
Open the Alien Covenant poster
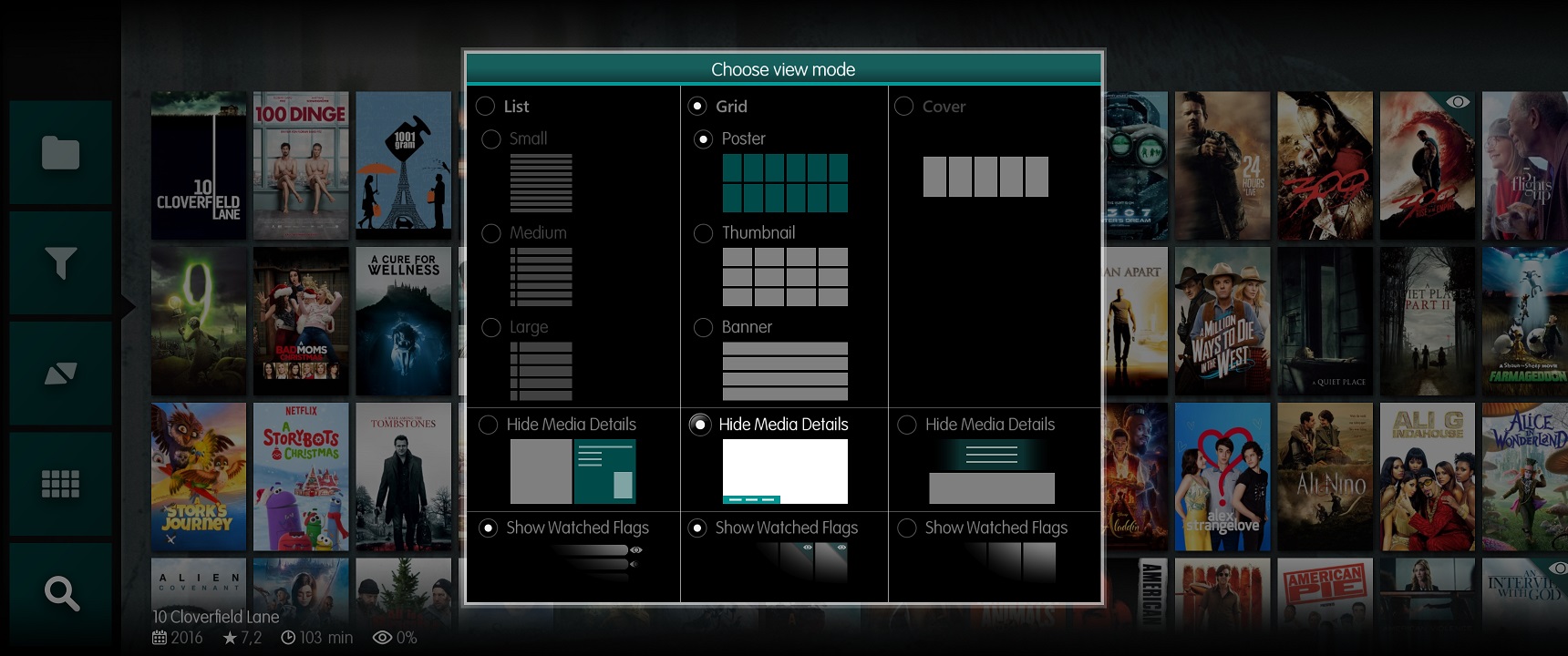(199, 582)
